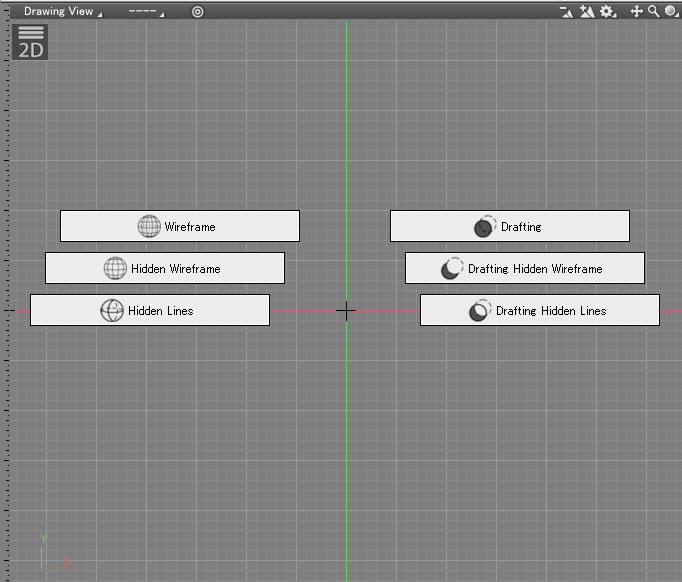Click the Hidden Wireframe globe icon

[115, 268]
